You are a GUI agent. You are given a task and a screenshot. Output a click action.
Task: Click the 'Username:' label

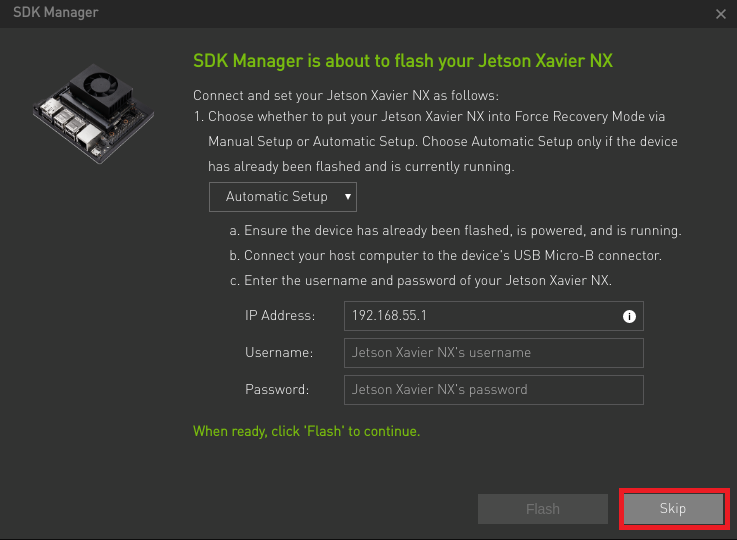[279, 352]
